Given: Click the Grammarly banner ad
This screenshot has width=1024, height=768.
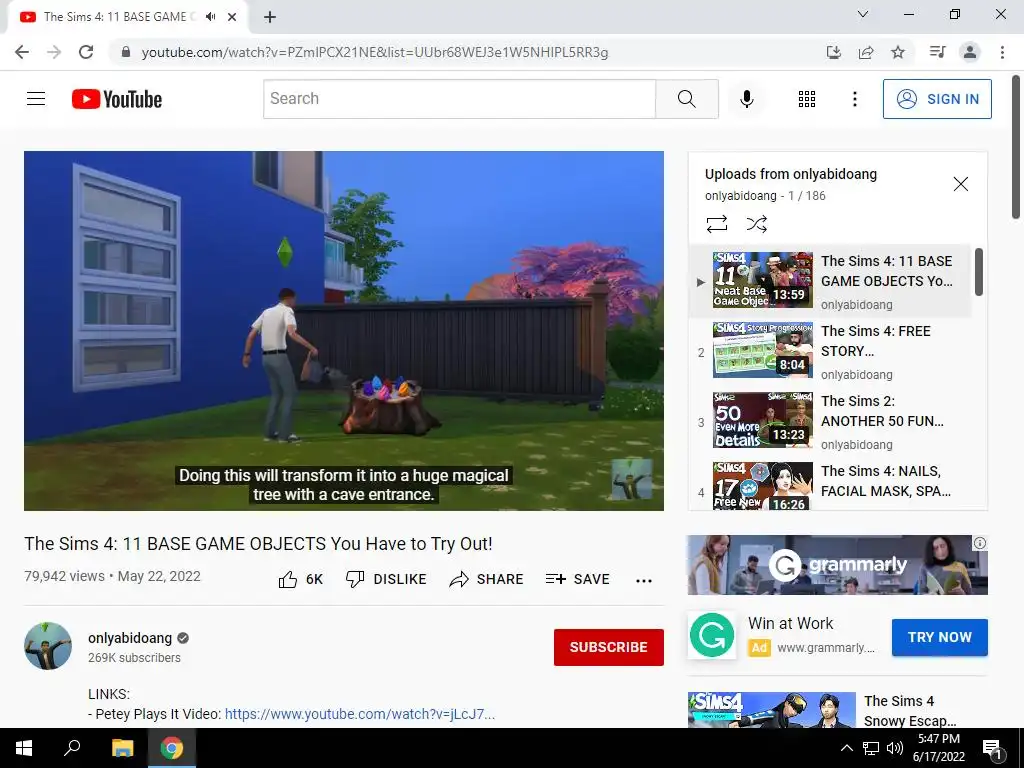Looking at the screenshot, I should [x=837, y=565].
